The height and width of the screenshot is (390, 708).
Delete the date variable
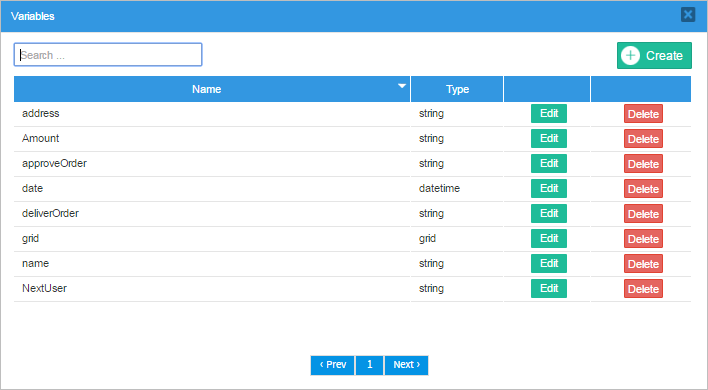643,189
